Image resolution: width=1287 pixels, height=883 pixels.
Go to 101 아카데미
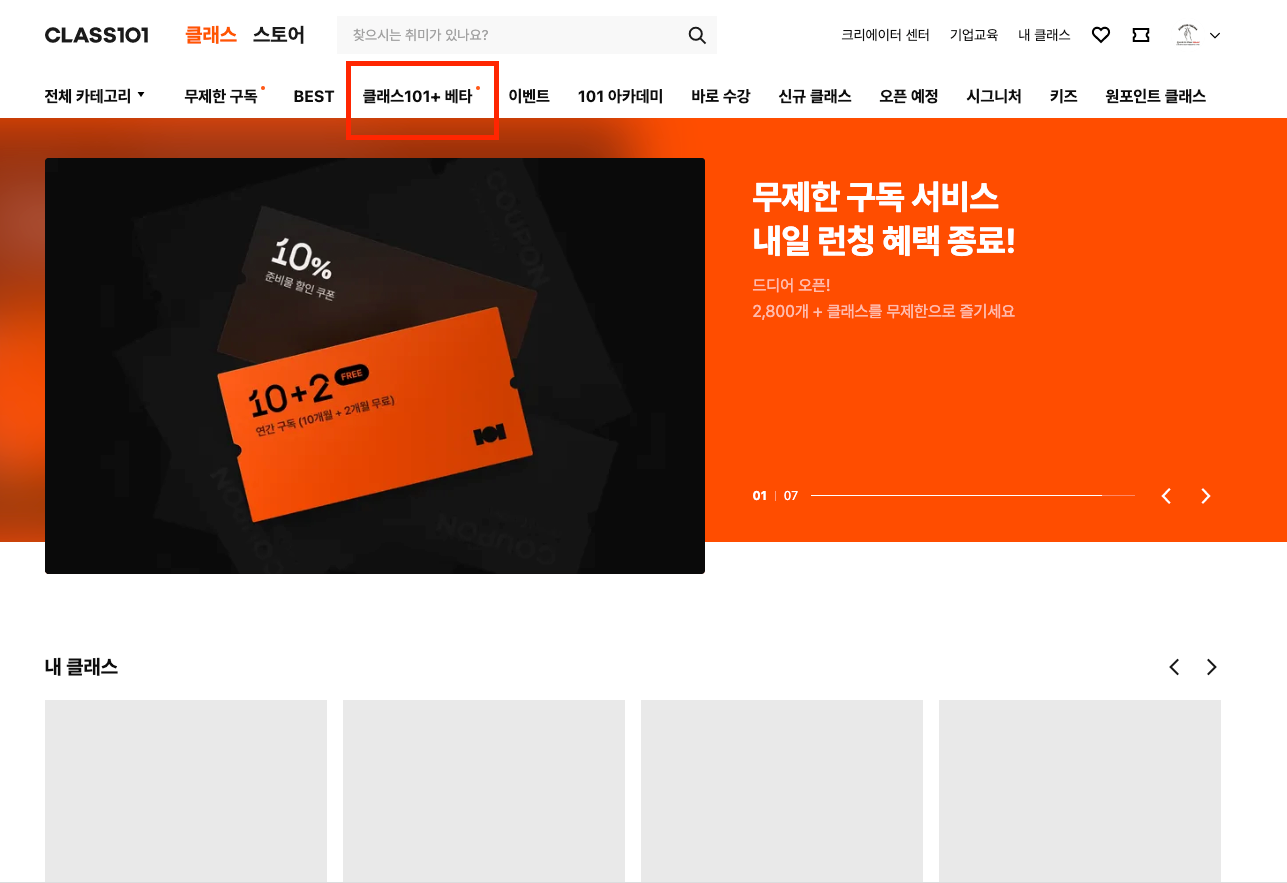[620, 96]
